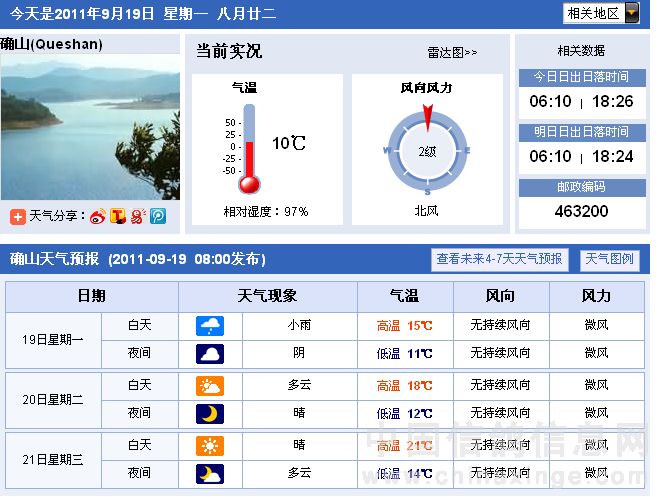Click the orange plus share icon
Screen dimensions: 658x497
18,217
